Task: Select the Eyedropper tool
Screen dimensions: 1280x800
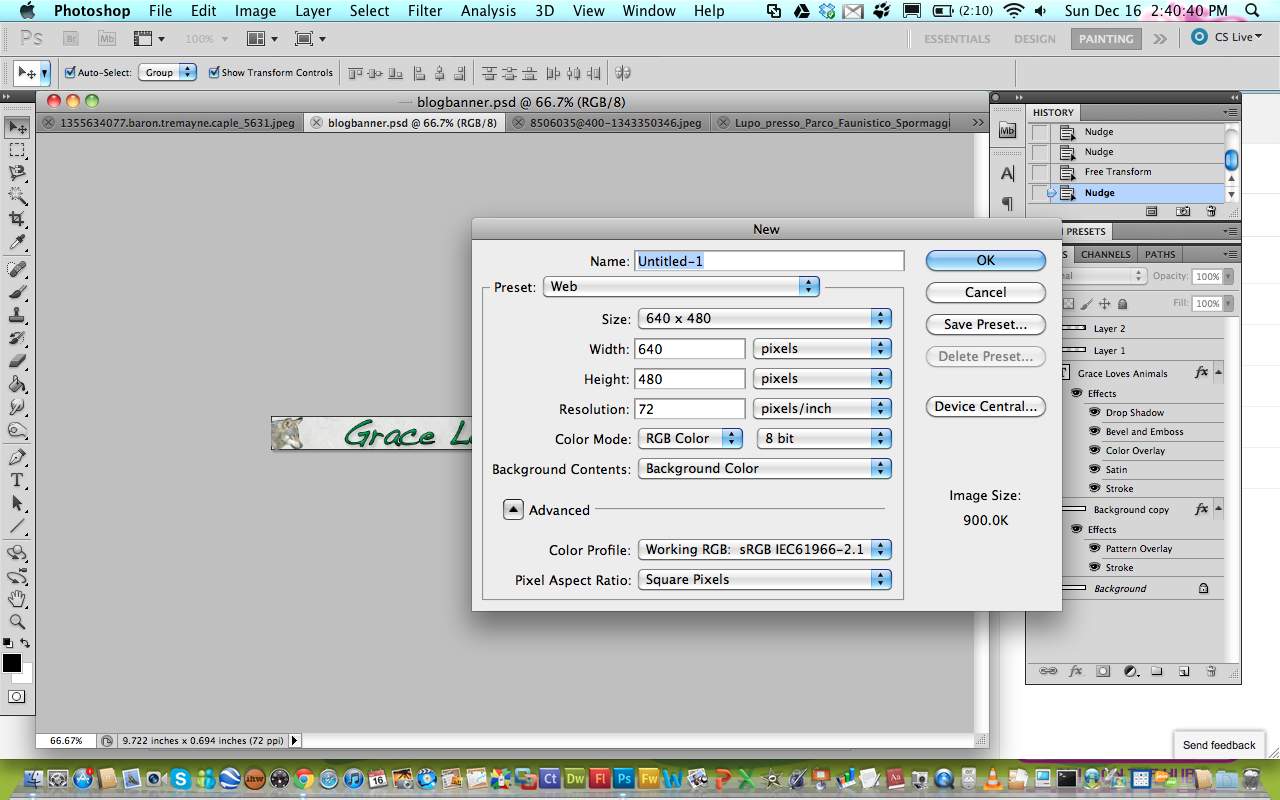Action: tap(18, 242)
